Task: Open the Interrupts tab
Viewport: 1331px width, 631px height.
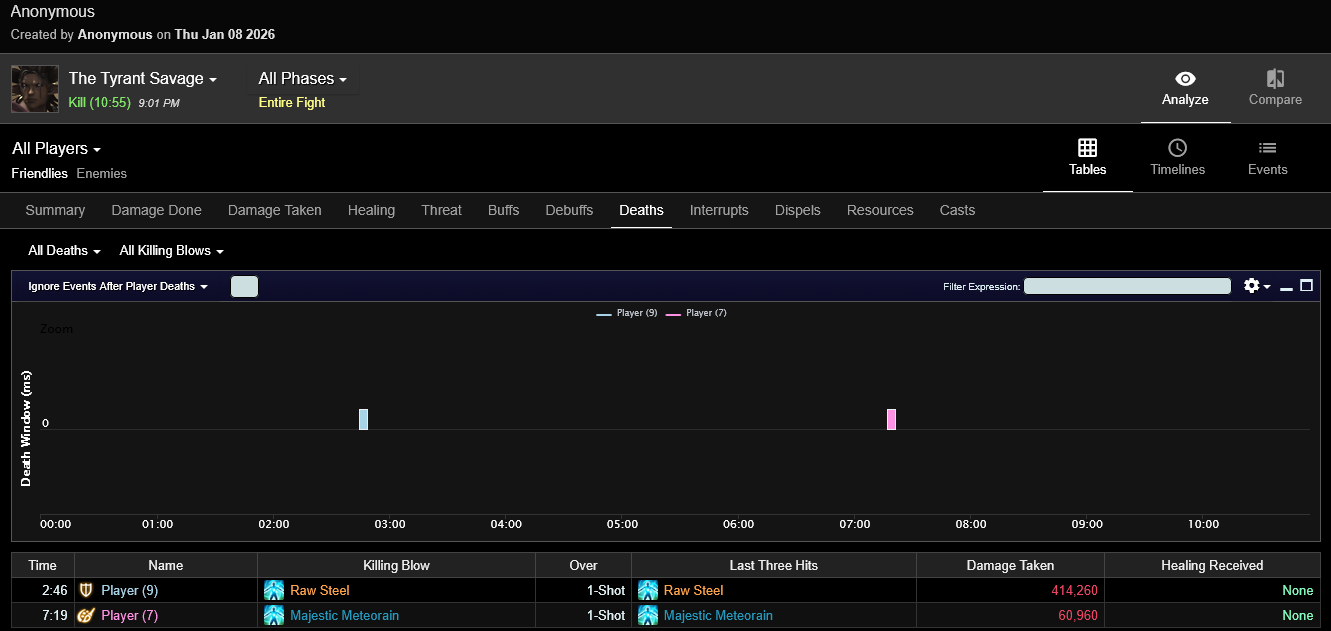Action: pyautogui.click(x=719, y=210)
